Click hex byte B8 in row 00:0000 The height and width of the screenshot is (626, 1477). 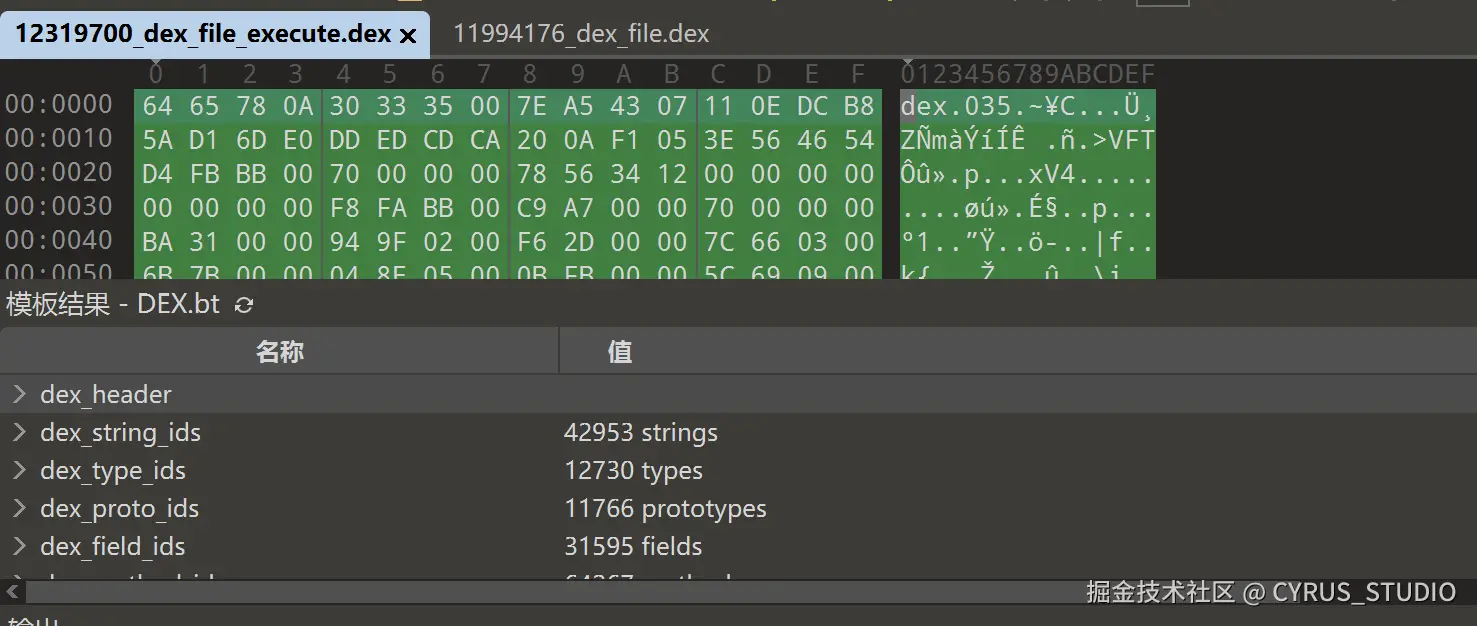tap(859, 106)
